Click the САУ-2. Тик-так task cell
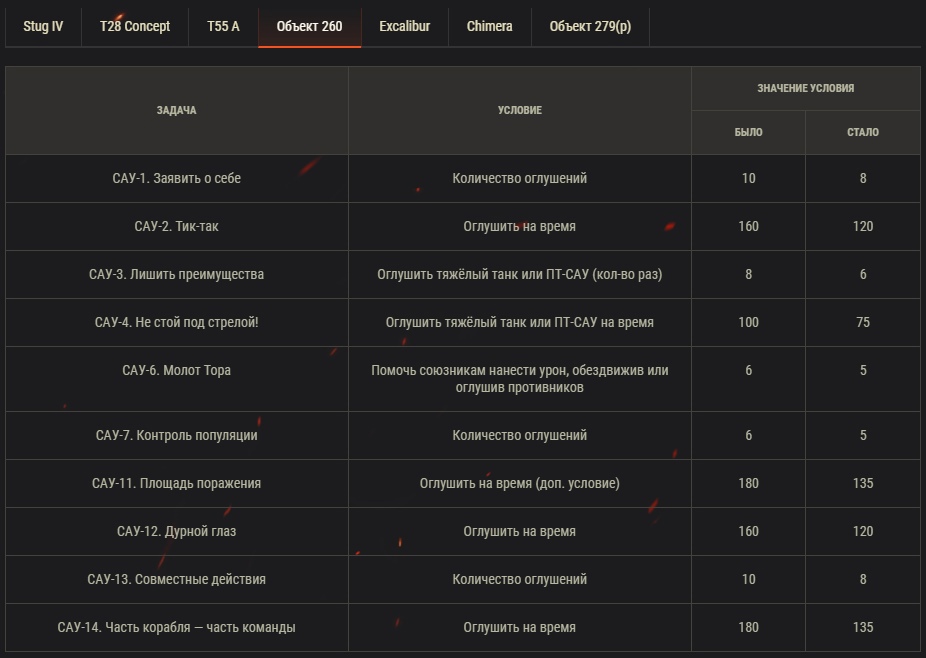 177,227
